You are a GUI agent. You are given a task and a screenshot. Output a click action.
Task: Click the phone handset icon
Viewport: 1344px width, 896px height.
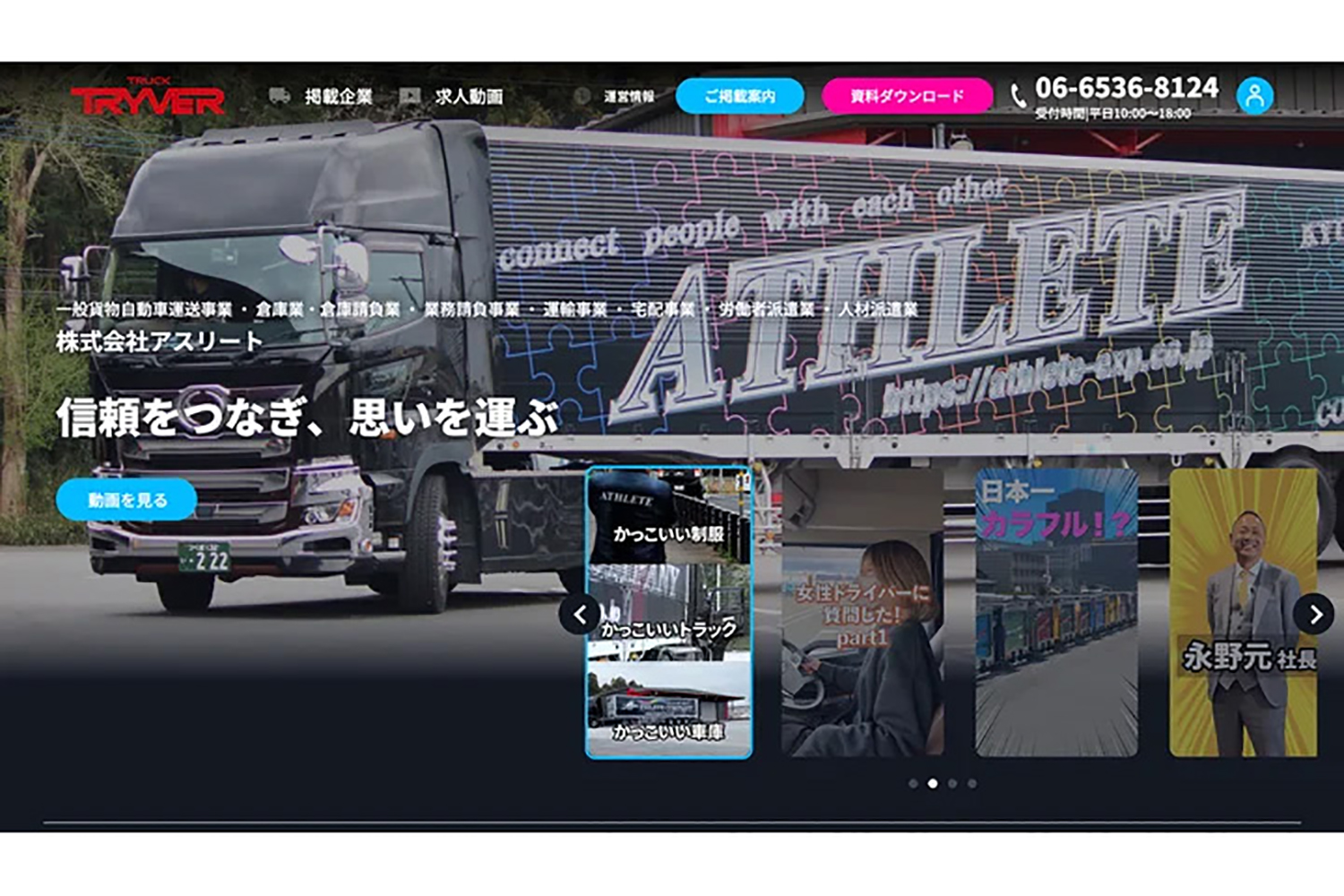(x=1019, y=96)
